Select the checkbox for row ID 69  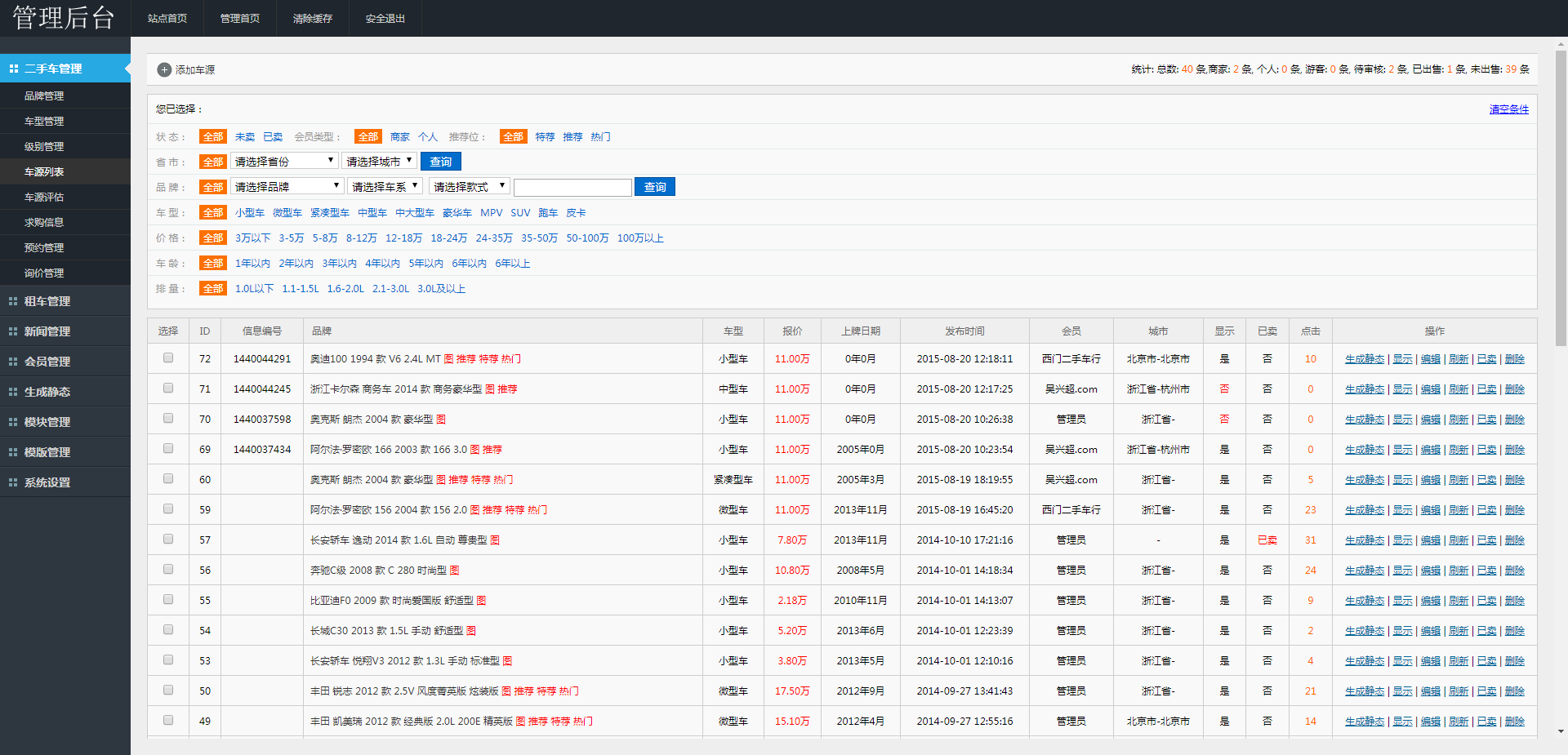pos(168,448)
